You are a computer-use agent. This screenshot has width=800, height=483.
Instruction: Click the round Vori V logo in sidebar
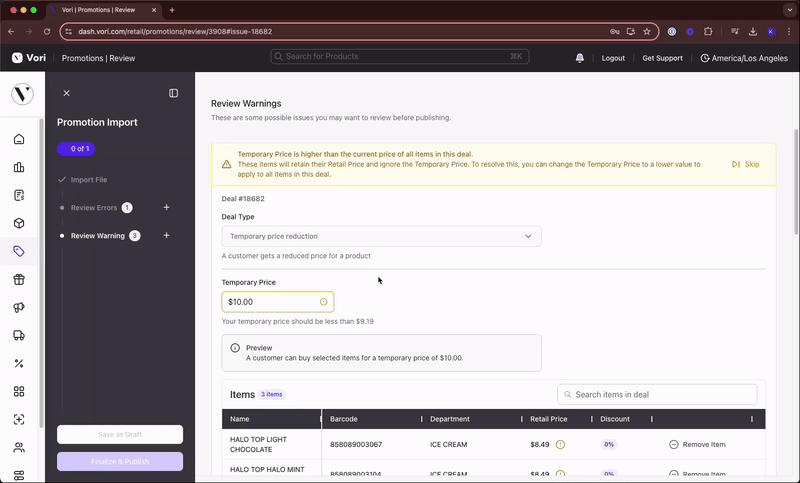22,94
